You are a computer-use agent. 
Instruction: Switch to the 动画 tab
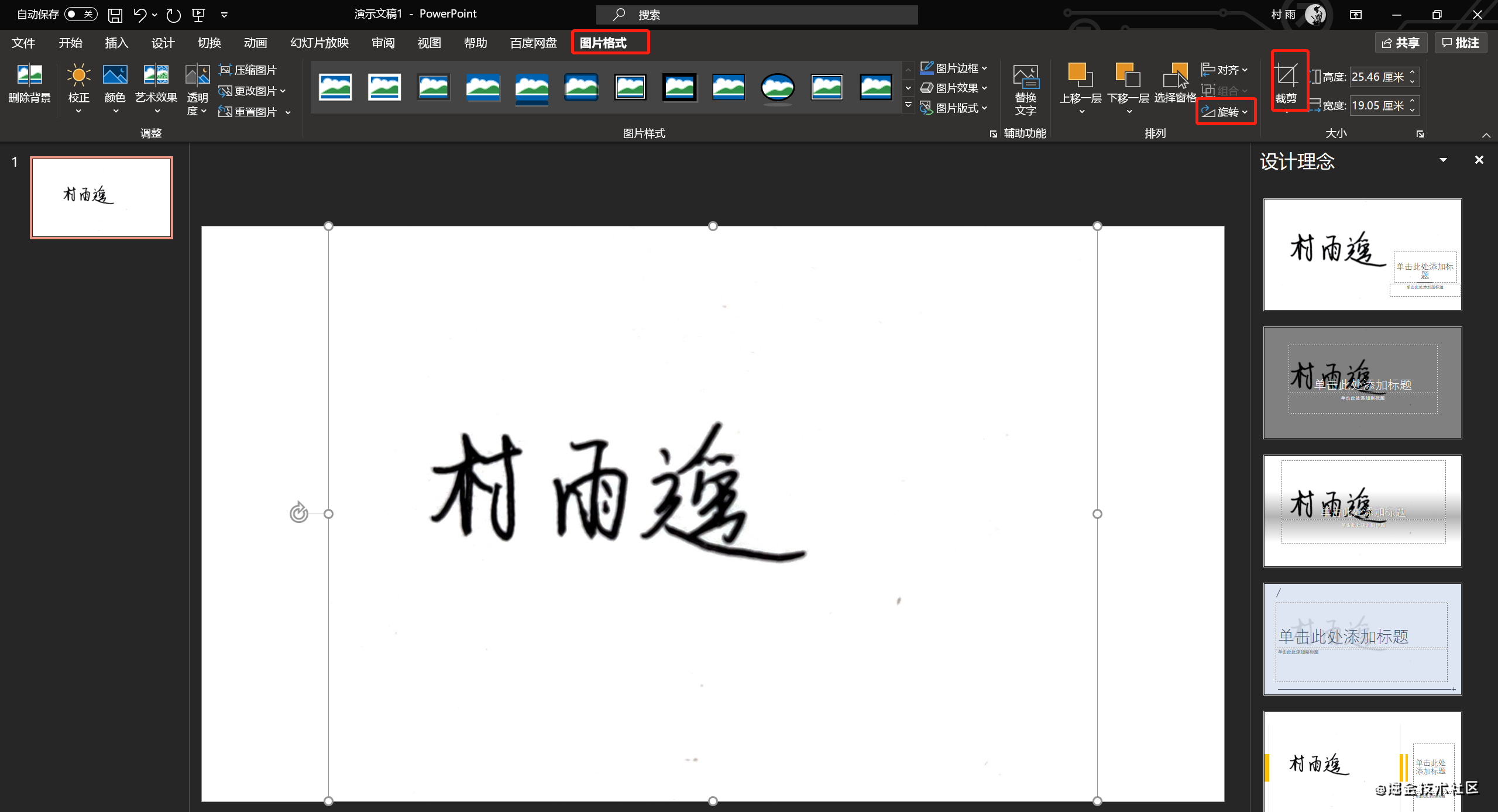(255, 42)
